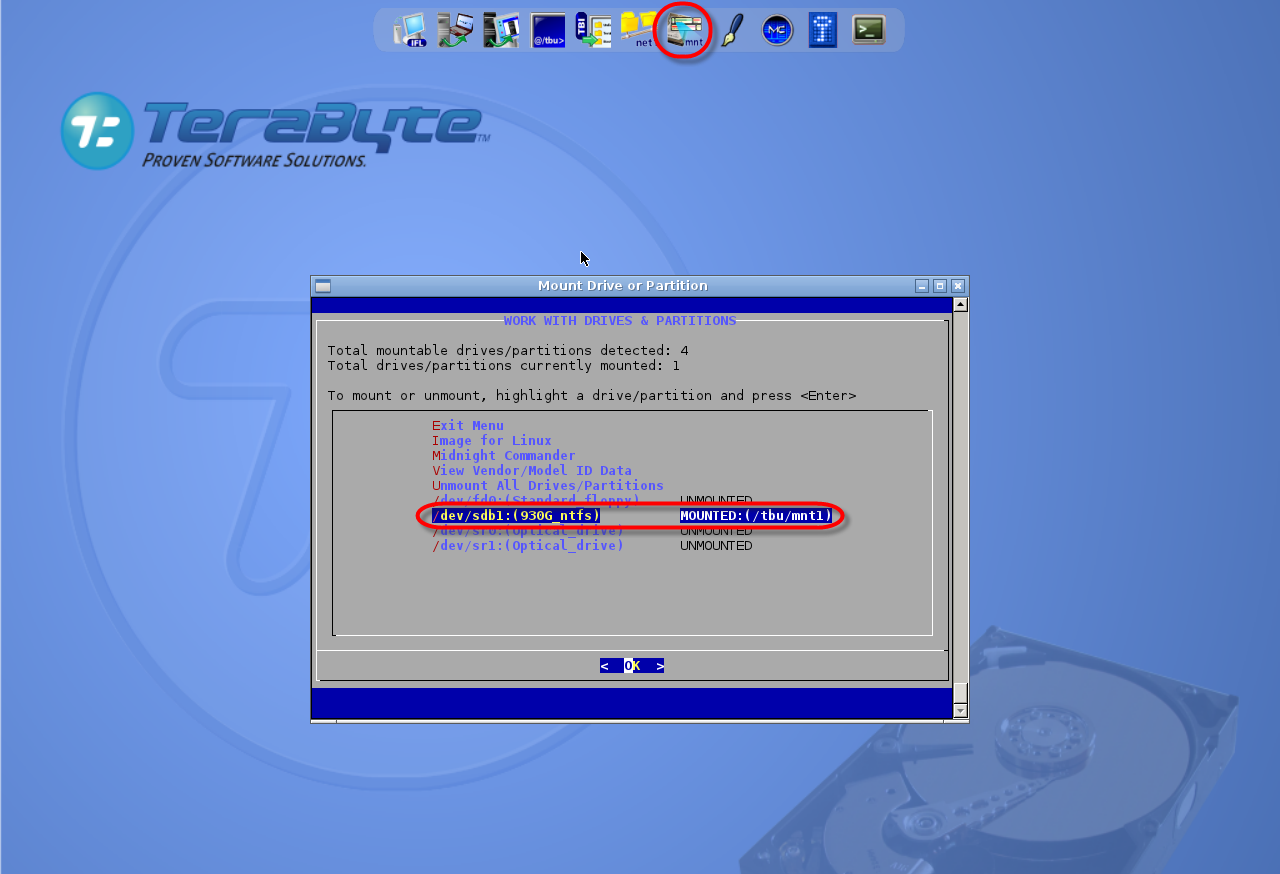
Task: Open the computer-to-screen transfer icon in dock
Action: pyautogui.click(x=501, y=30)
